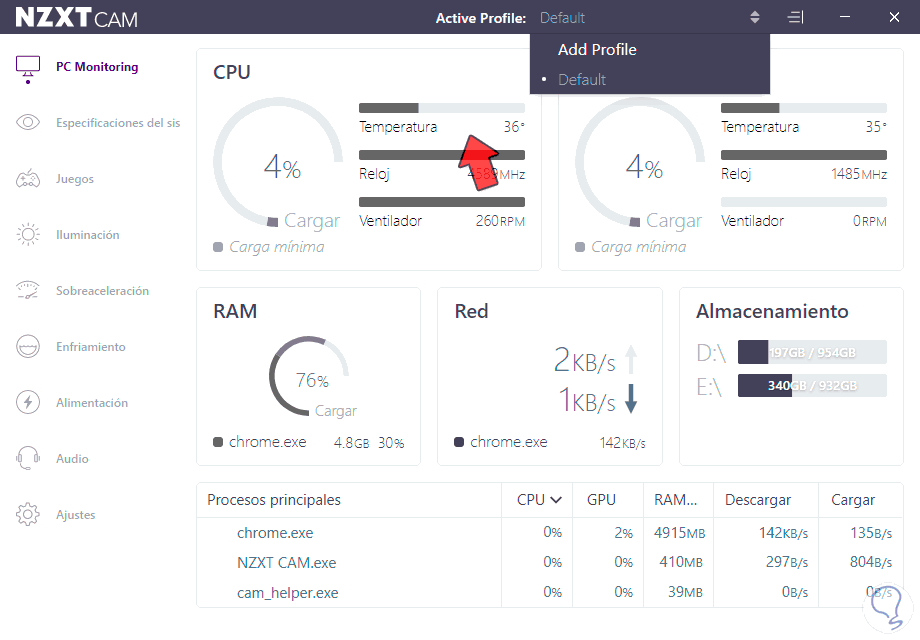Click the NZXT CAM logo

76,18
